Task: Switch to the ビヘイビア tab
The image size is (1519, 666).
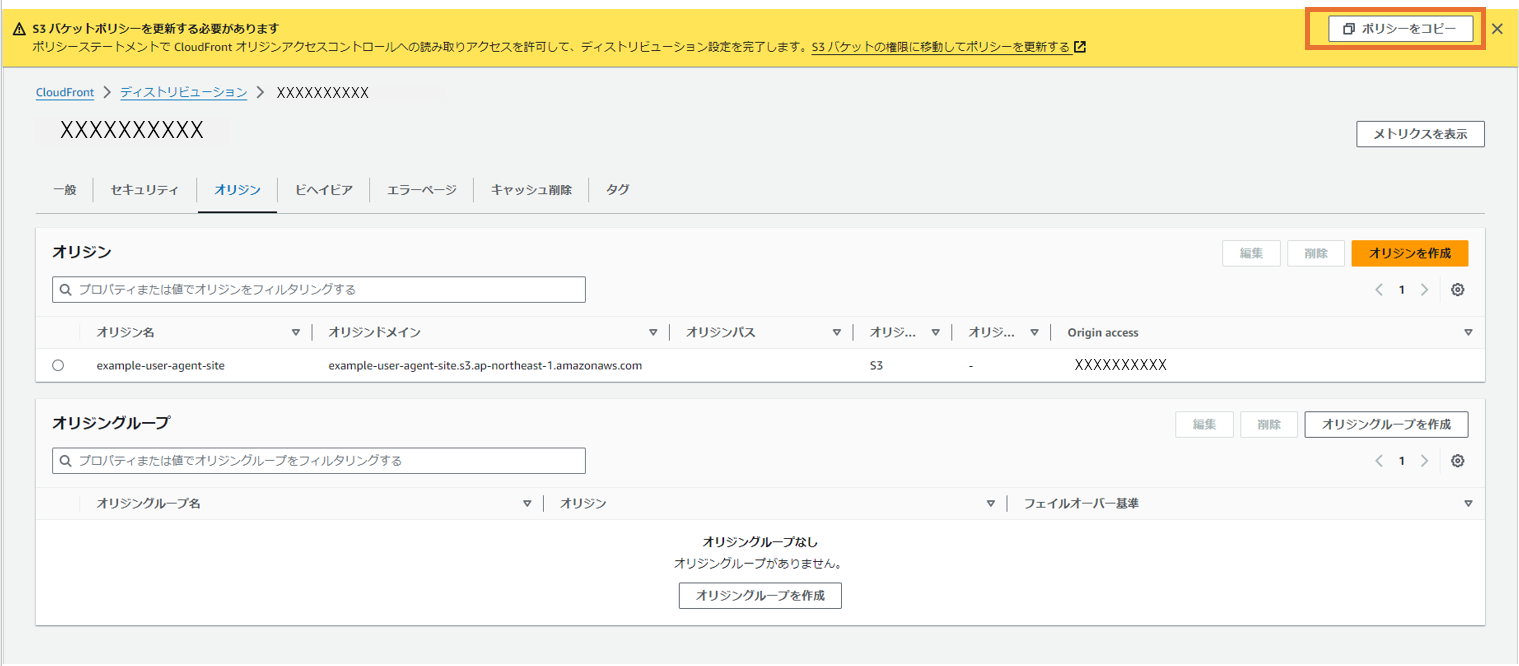Action: tap(323, 189)
